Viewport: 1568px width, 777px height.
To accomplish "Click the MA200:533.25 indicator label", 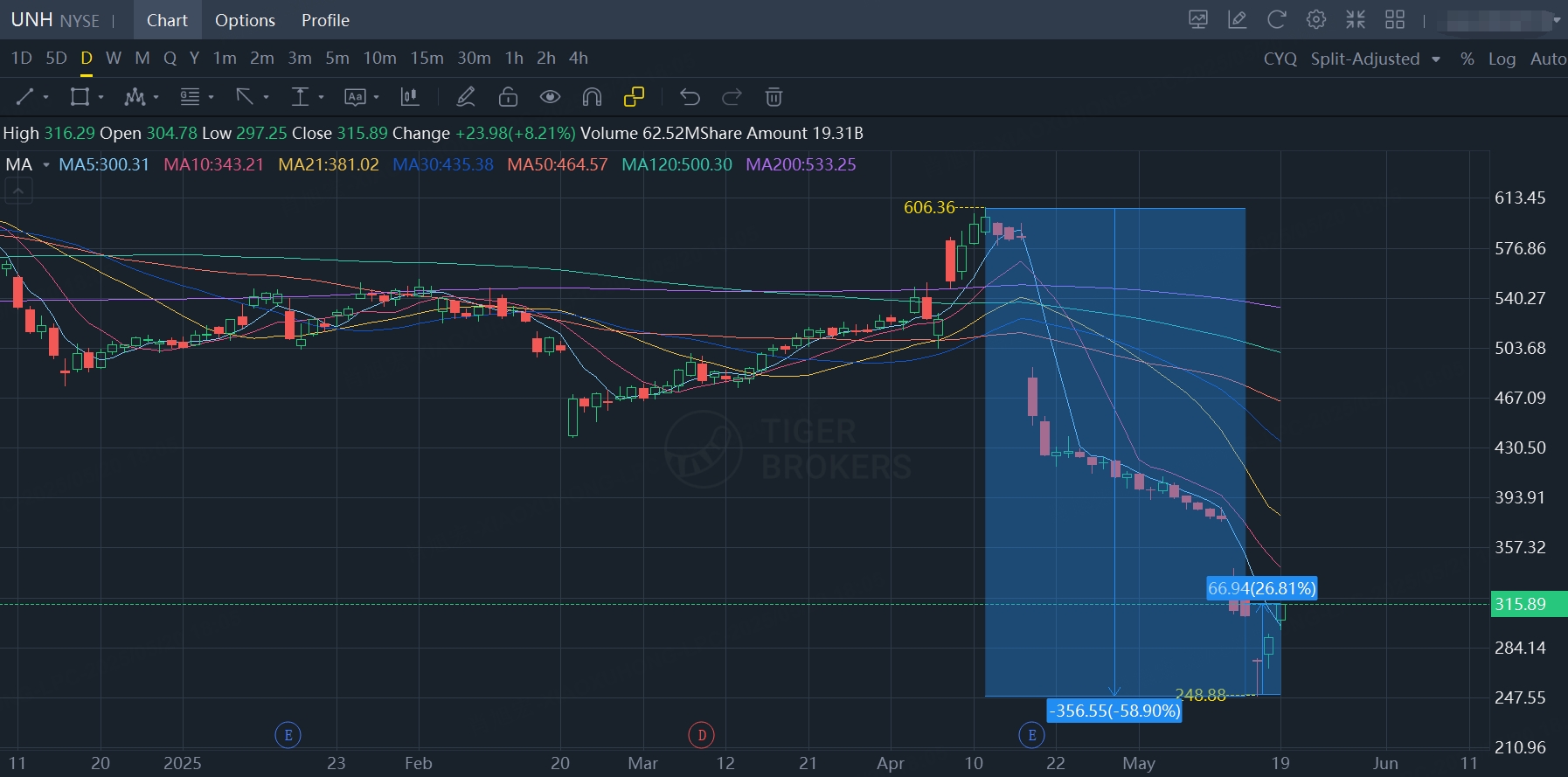I will point(801,164).
